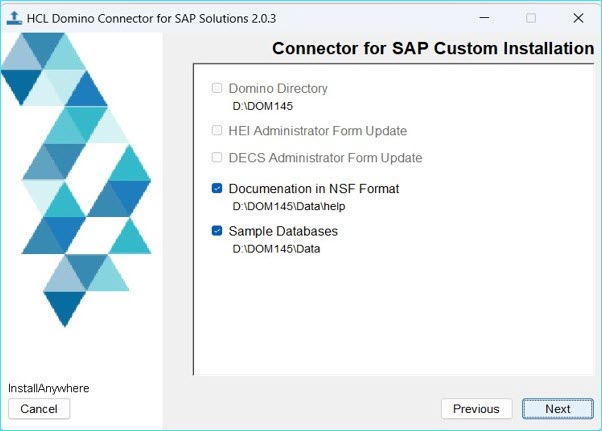Close the Domino Connector installer window

[x=578, y=18]
